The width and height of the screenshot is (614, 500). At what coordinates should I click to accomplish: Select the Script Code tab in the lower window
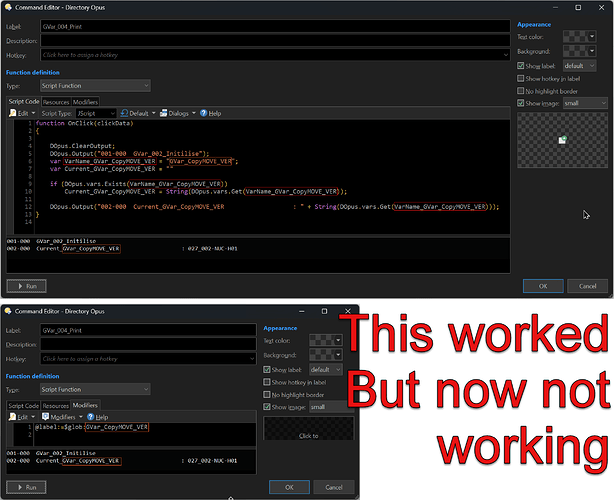(24, 405)
